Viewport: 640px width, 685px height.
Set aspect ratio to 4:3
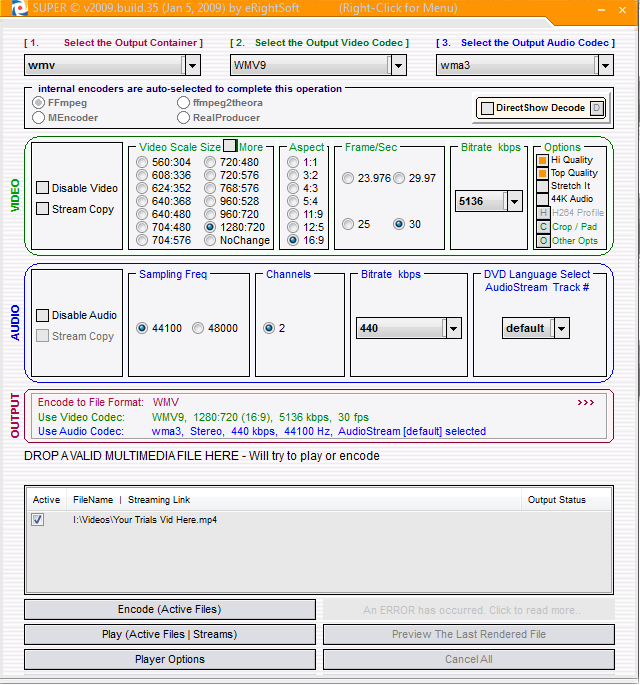pyautogui.click(x=293, y=188)
